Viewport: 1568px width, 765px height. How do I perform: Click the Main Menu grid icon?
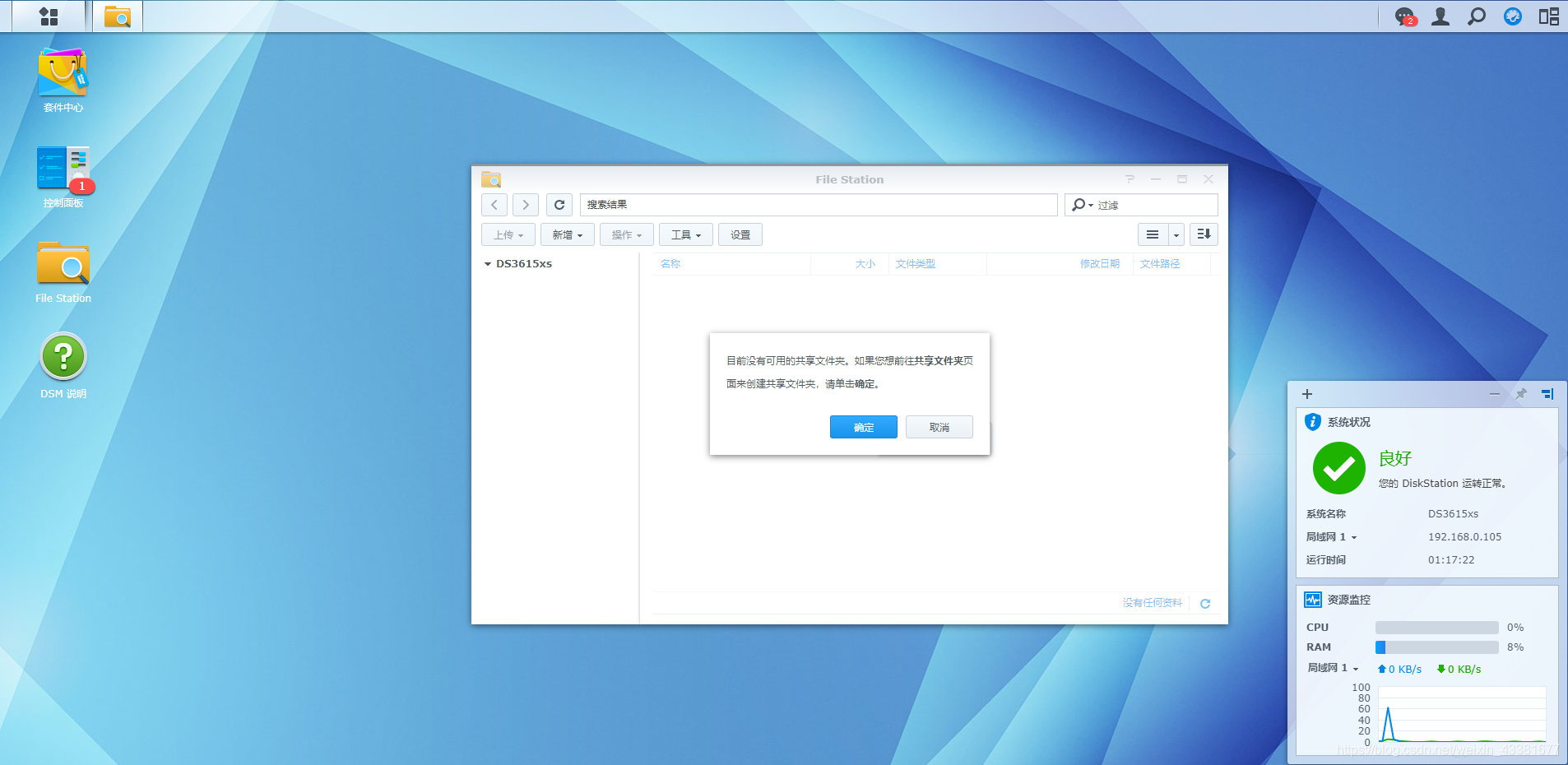49,16
